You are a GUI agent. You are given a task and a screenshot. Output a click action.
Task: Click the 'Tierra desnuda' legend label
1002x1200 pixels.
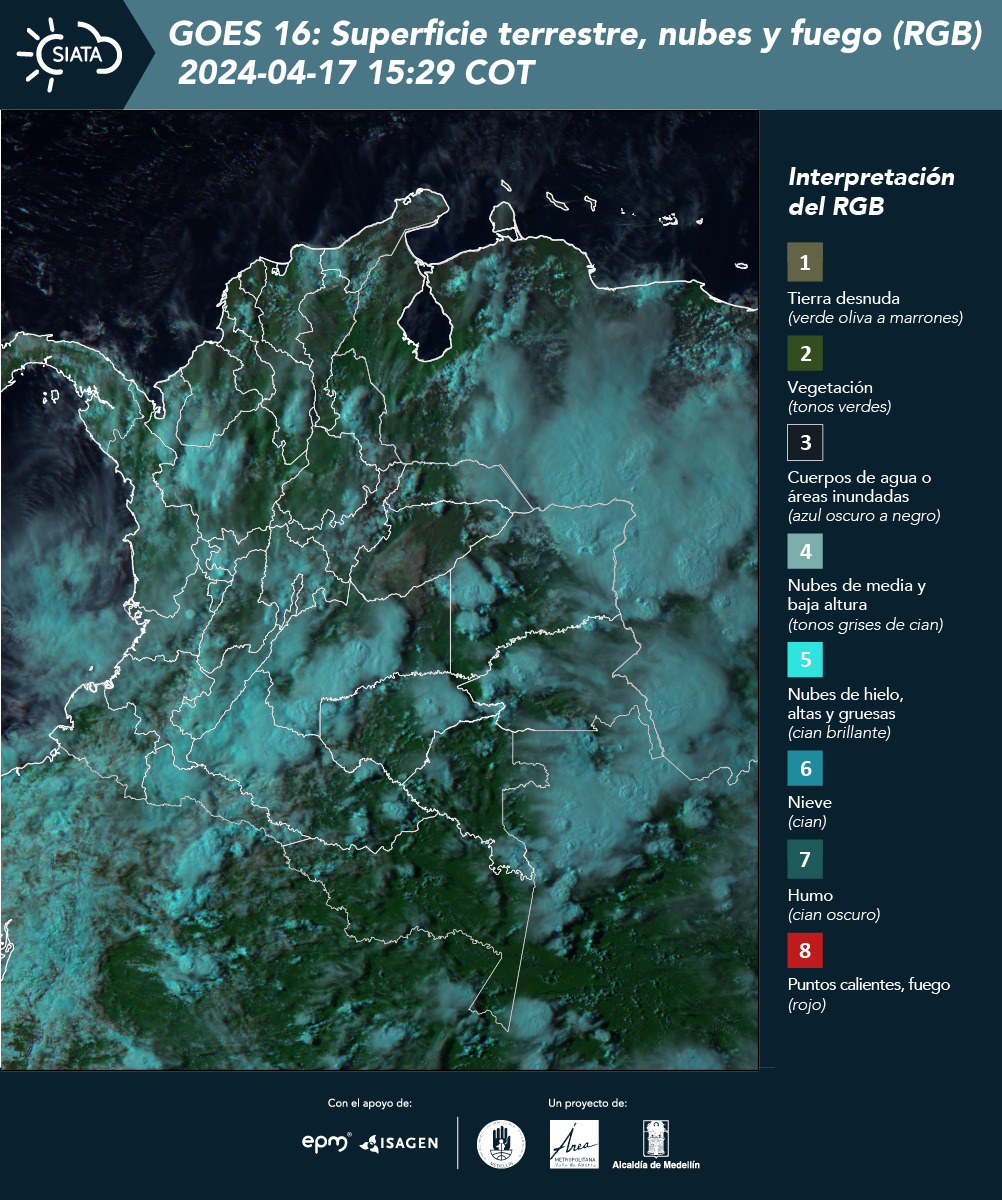[844, 298]
